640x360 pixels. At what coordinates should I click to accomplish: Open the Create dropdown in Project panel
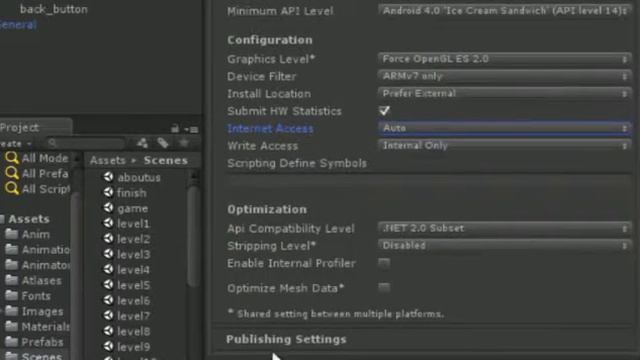click(15, 144)
